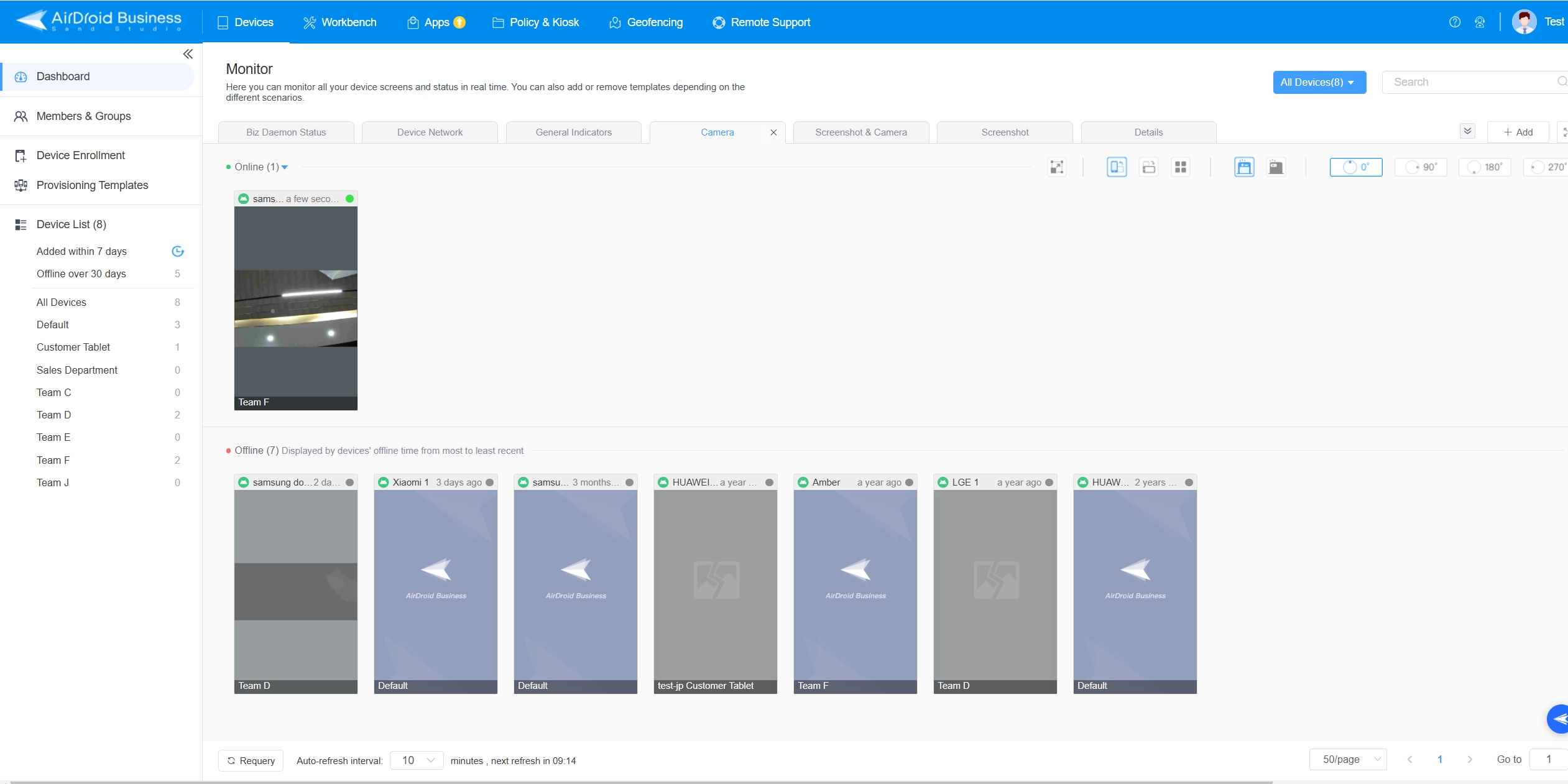
Task: Open 50/page pagination dropdown
Action: click(x=1347, y=759)
